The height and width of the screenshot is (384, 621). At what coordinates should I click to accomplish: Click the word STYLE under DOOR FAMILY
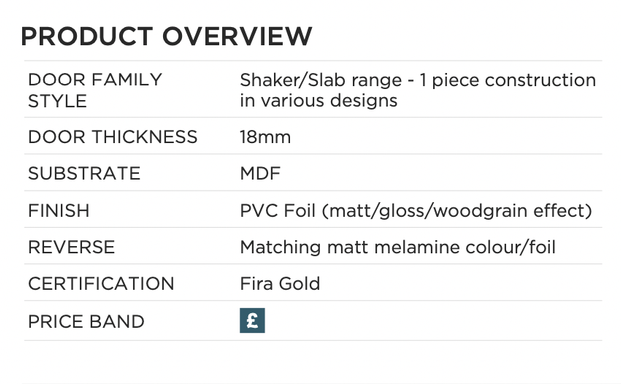[x=57, y=101]
